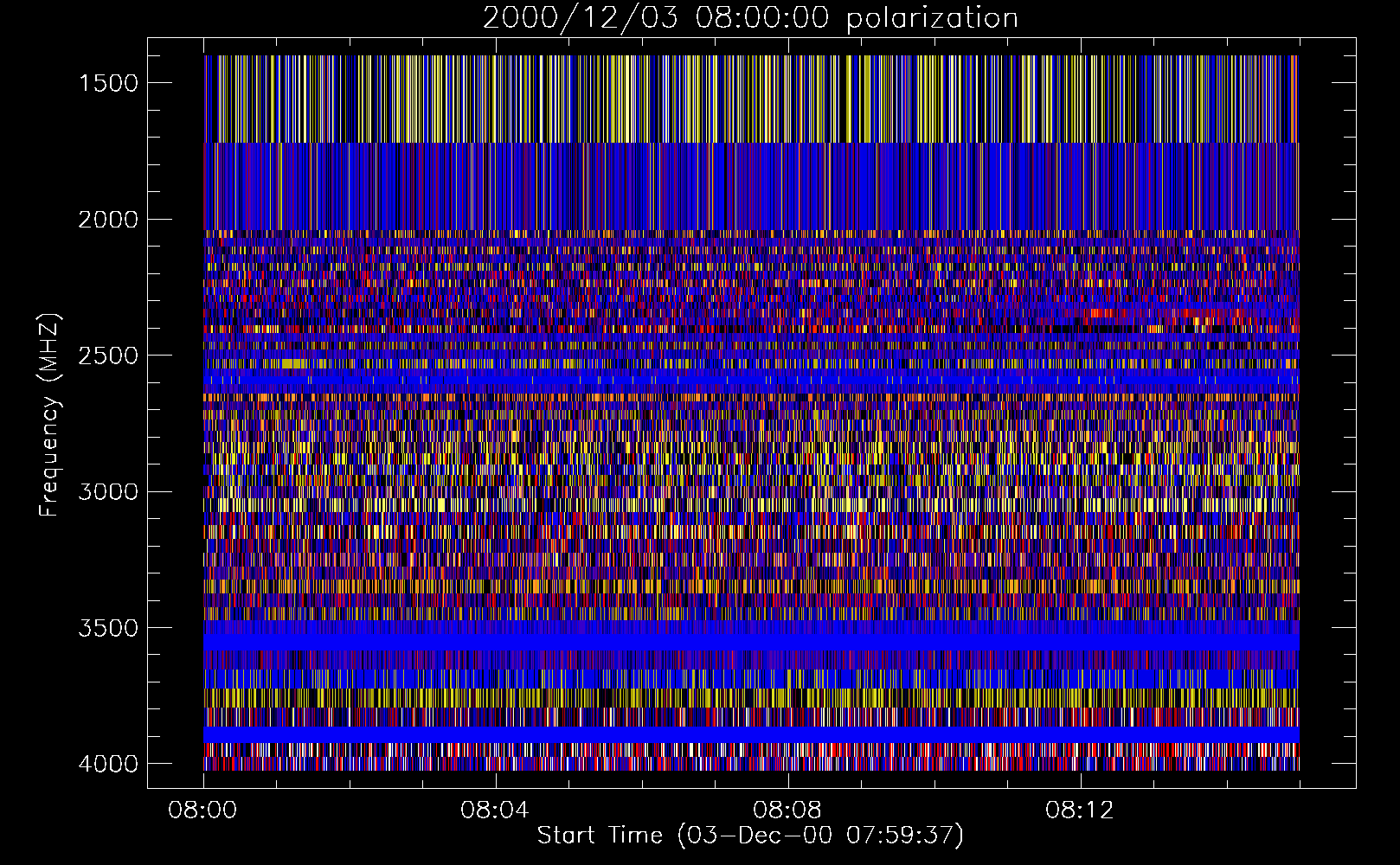Click the 08:00 time tick label
Viewport: 1400px width, 865px height.
click(x=202, y=811)
